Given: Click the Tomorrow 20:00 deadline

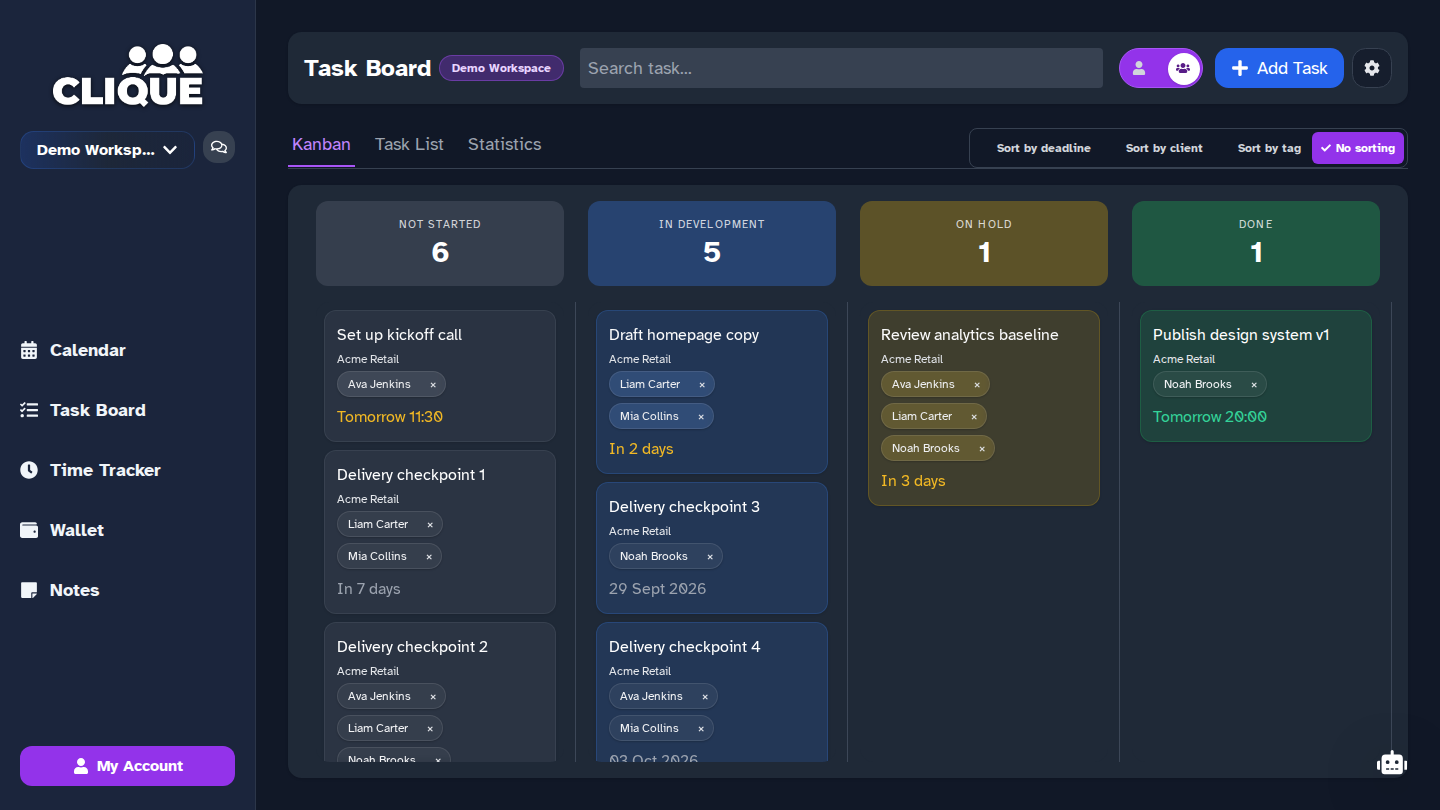Looking at the screenshot, I should click(1210, 417).
